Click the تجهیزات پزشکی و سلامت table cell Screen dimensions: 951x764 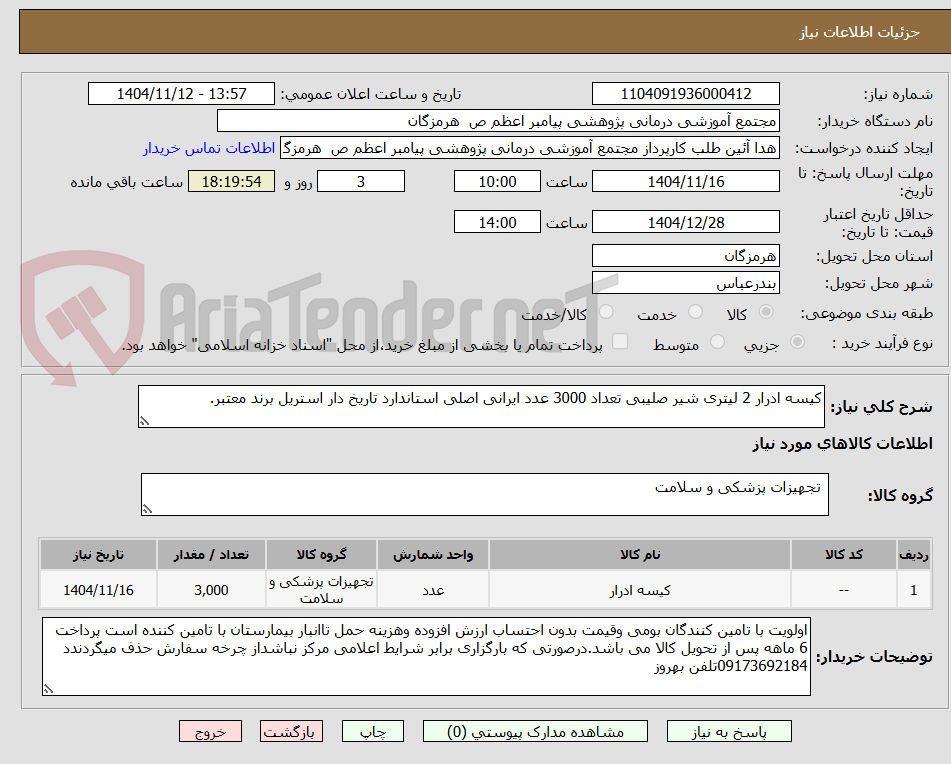coord(321,590)
